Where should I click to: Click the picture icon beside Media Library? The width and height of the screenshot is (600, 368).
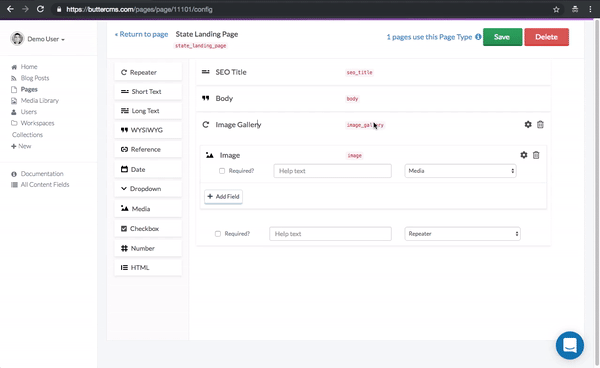[14, 101]
